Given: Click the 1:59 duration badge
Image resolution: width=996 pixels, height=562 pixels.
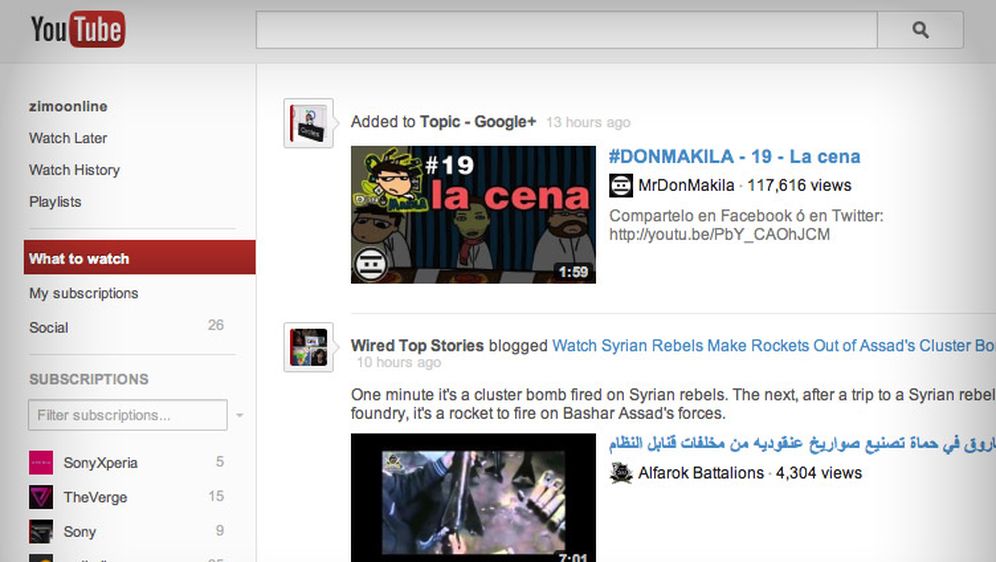Looking at the screenshot, I should [x=573, y=272].
